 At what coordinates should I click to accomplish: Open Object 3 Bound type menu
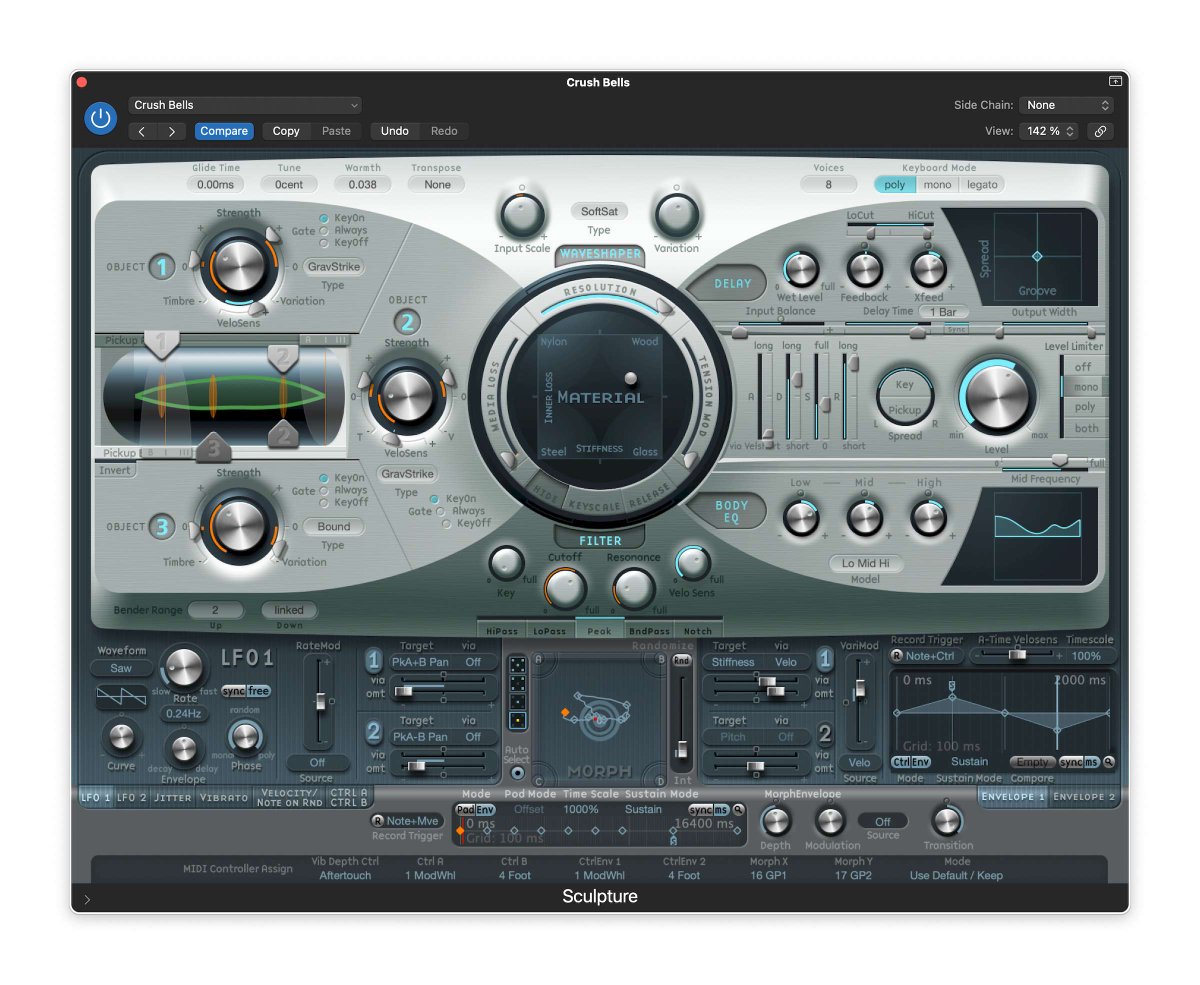coord(333,527)
